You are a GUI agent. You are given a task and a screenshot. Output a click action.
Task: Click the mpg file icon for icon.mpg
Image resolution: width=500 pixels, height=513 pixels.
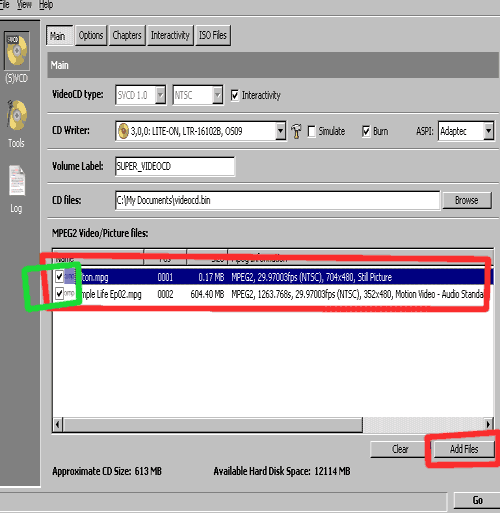pyautogui.click(x=70, y=277)
